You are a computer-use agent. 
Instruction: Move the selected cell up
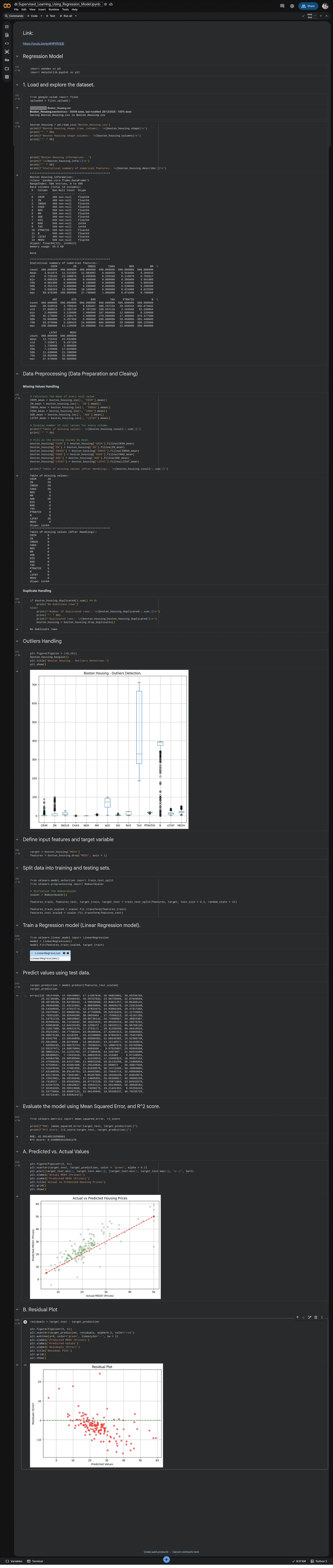(x=298, y=1318)
